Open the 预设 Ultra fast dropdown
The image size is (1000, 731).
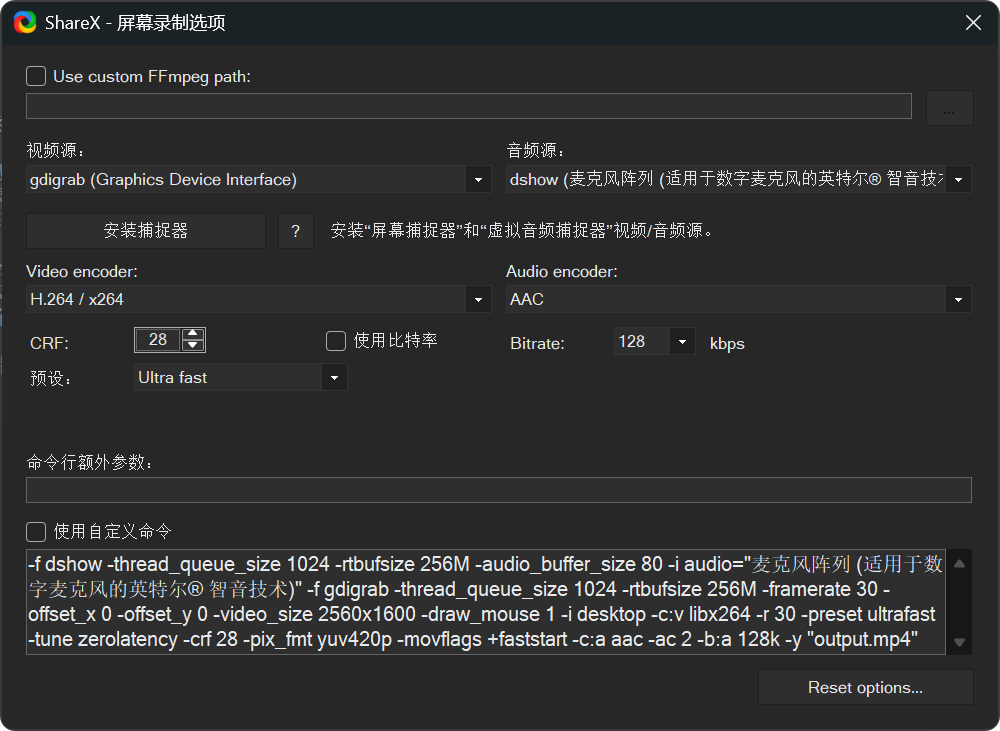(x=335, y=377)
